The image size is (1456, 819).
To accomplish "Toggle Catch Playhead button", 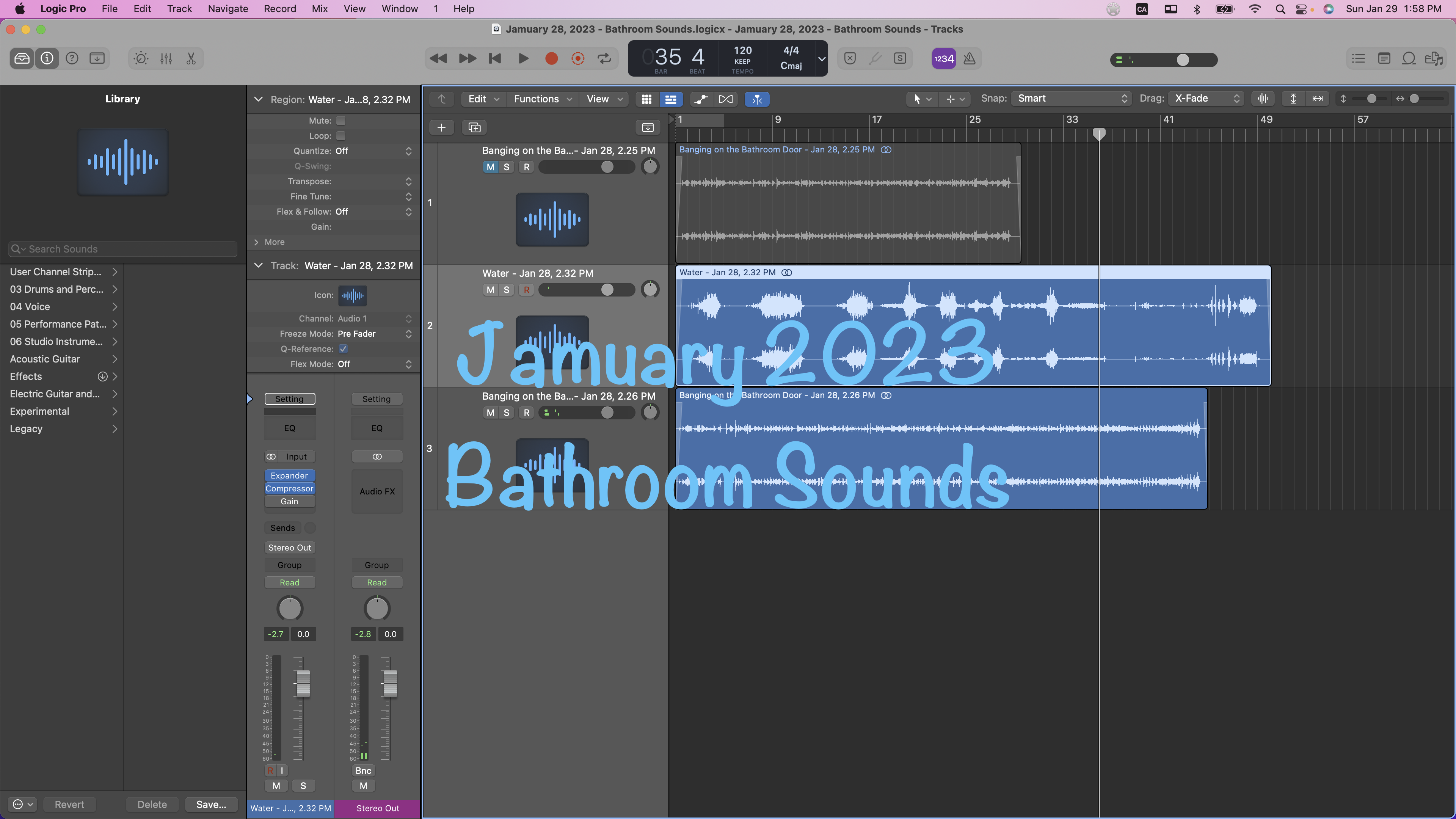I will pyautogui.click(x=758, y=99).
